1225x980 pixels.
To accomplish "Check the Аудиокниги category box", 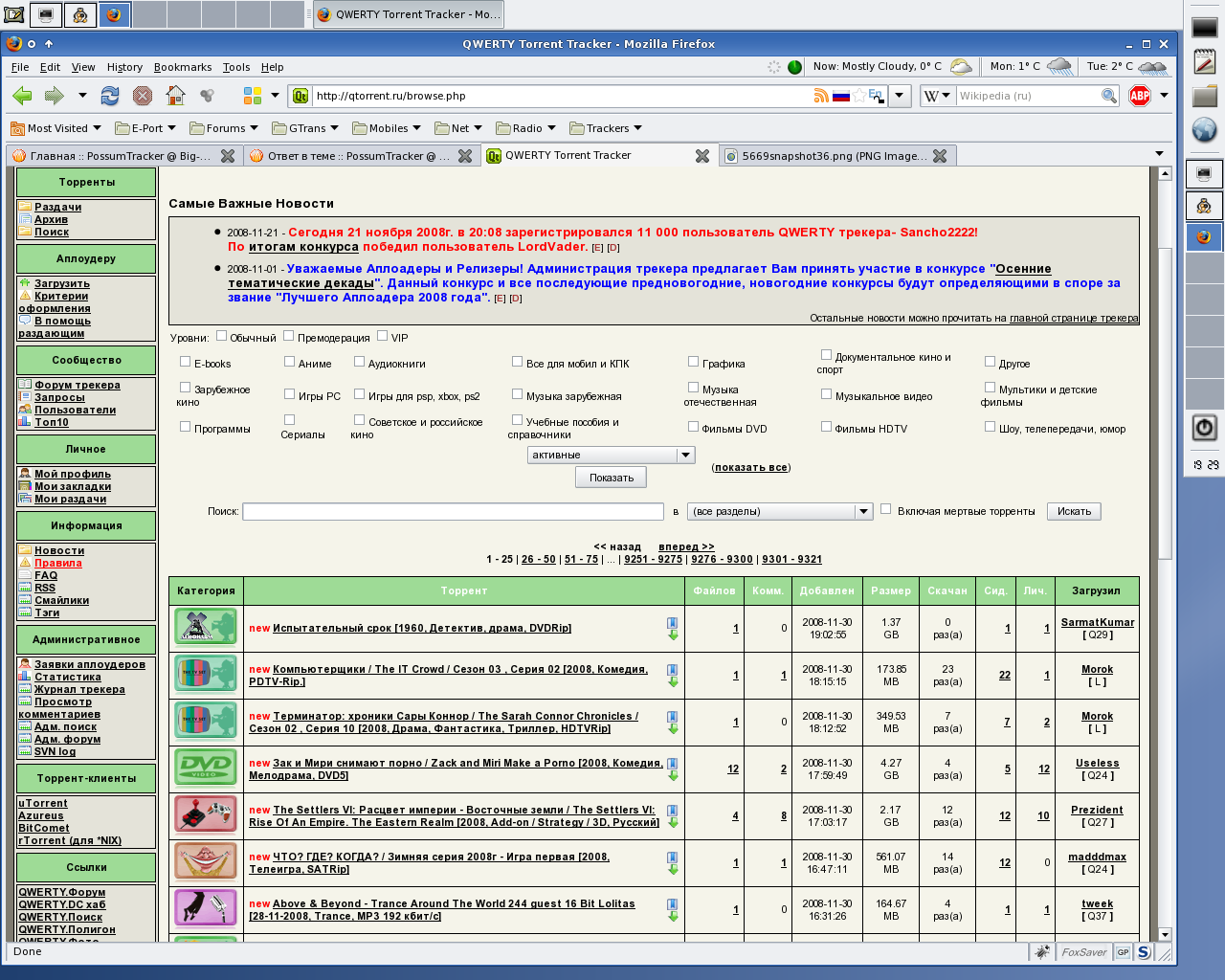I will 360,362.
